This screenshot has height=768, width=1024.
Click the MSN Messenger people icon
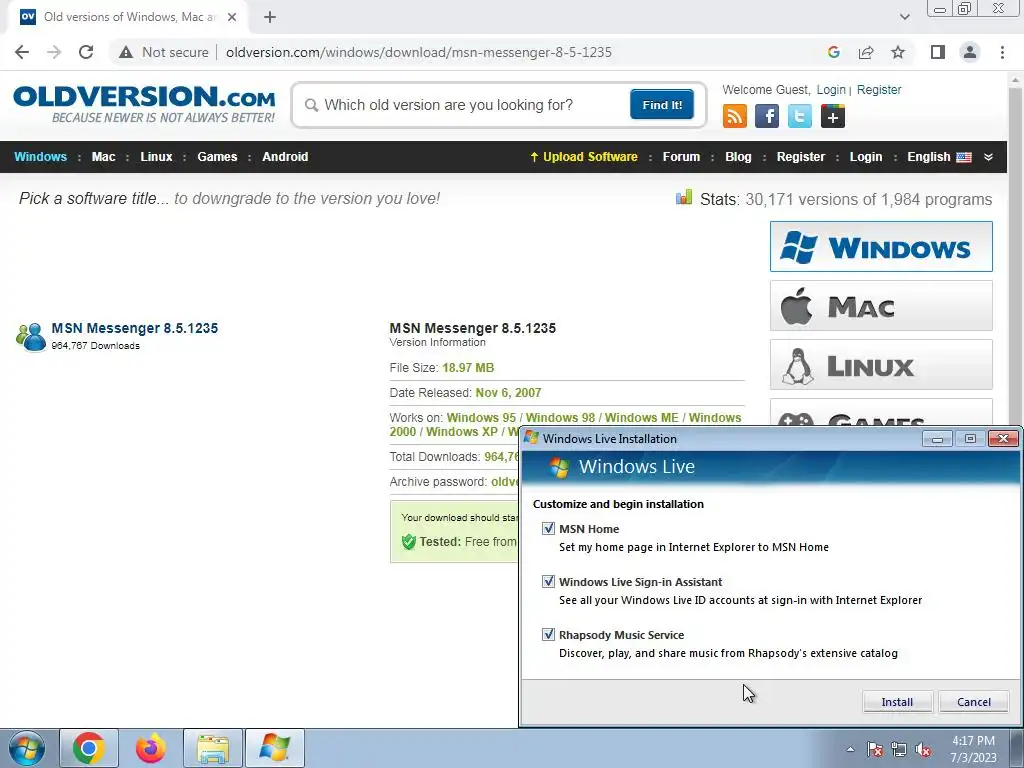tap(31, 337)
